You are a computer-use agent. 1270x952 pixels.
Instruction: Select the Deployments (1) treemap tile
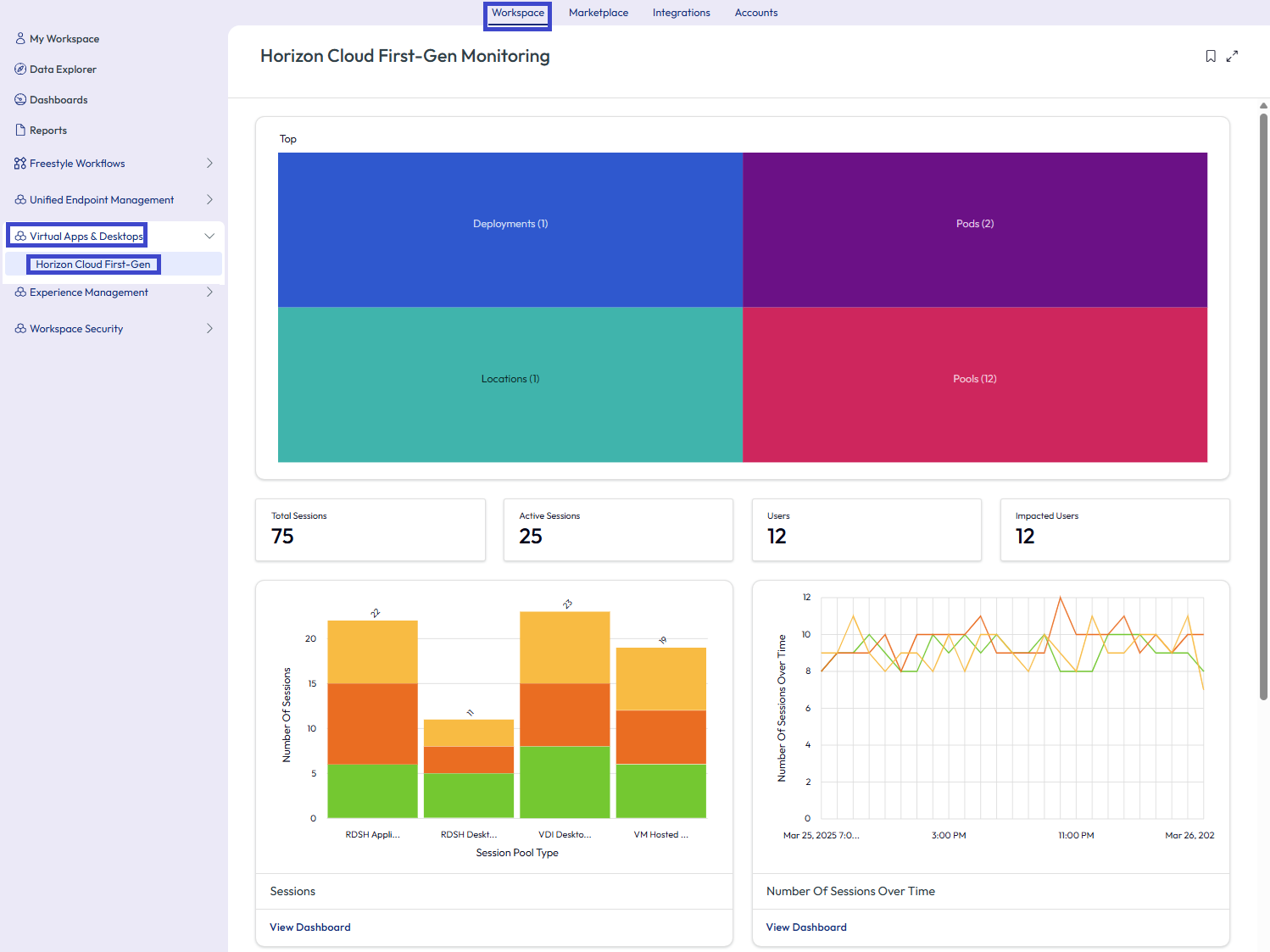point(510,230)
